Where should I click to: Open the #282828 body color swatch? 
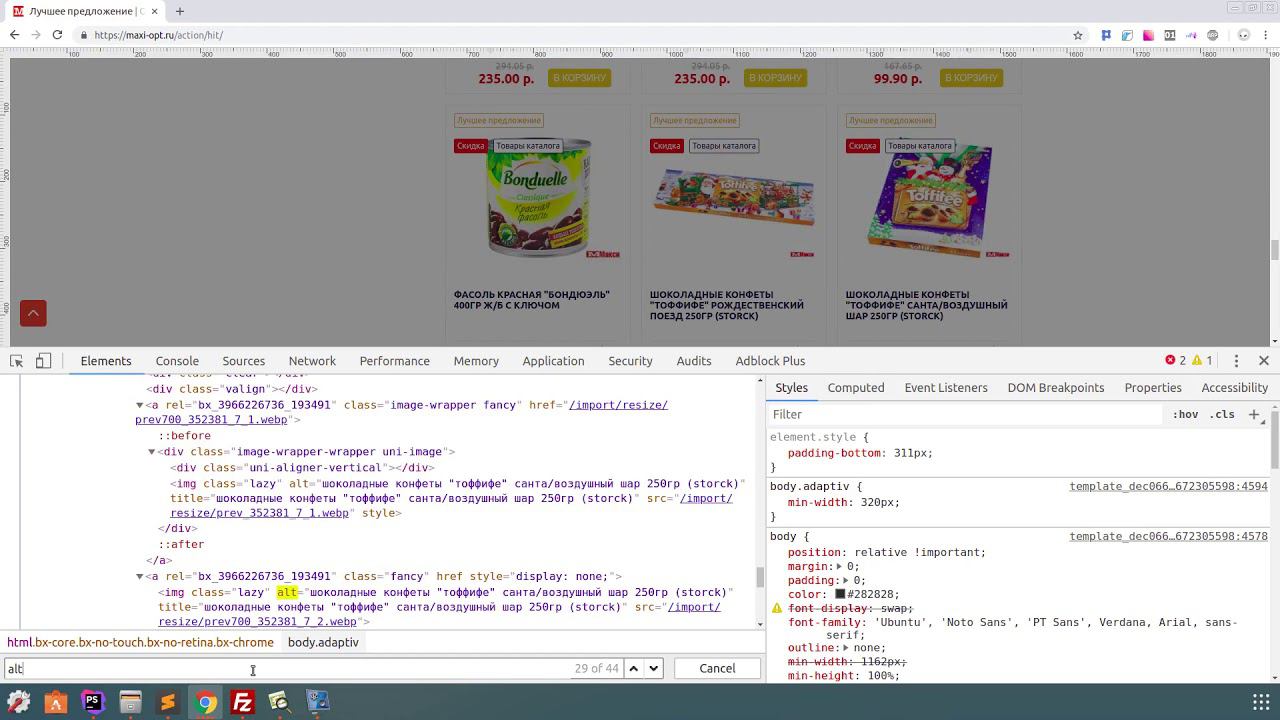(x=840, y=594)
